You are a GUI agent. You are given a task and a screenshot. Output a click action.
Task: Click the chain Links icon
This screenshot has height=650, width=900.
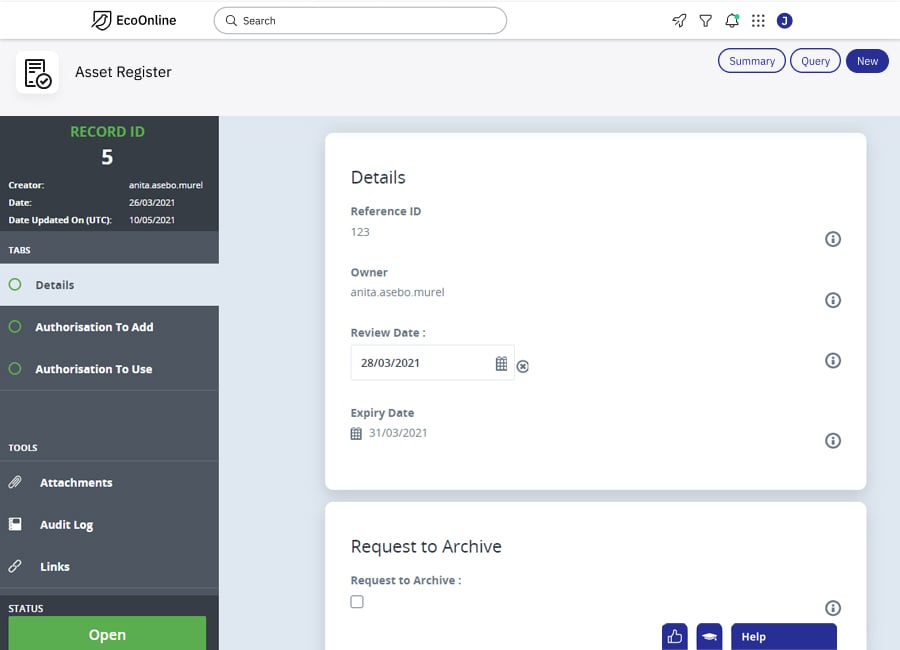coord(15,566)
